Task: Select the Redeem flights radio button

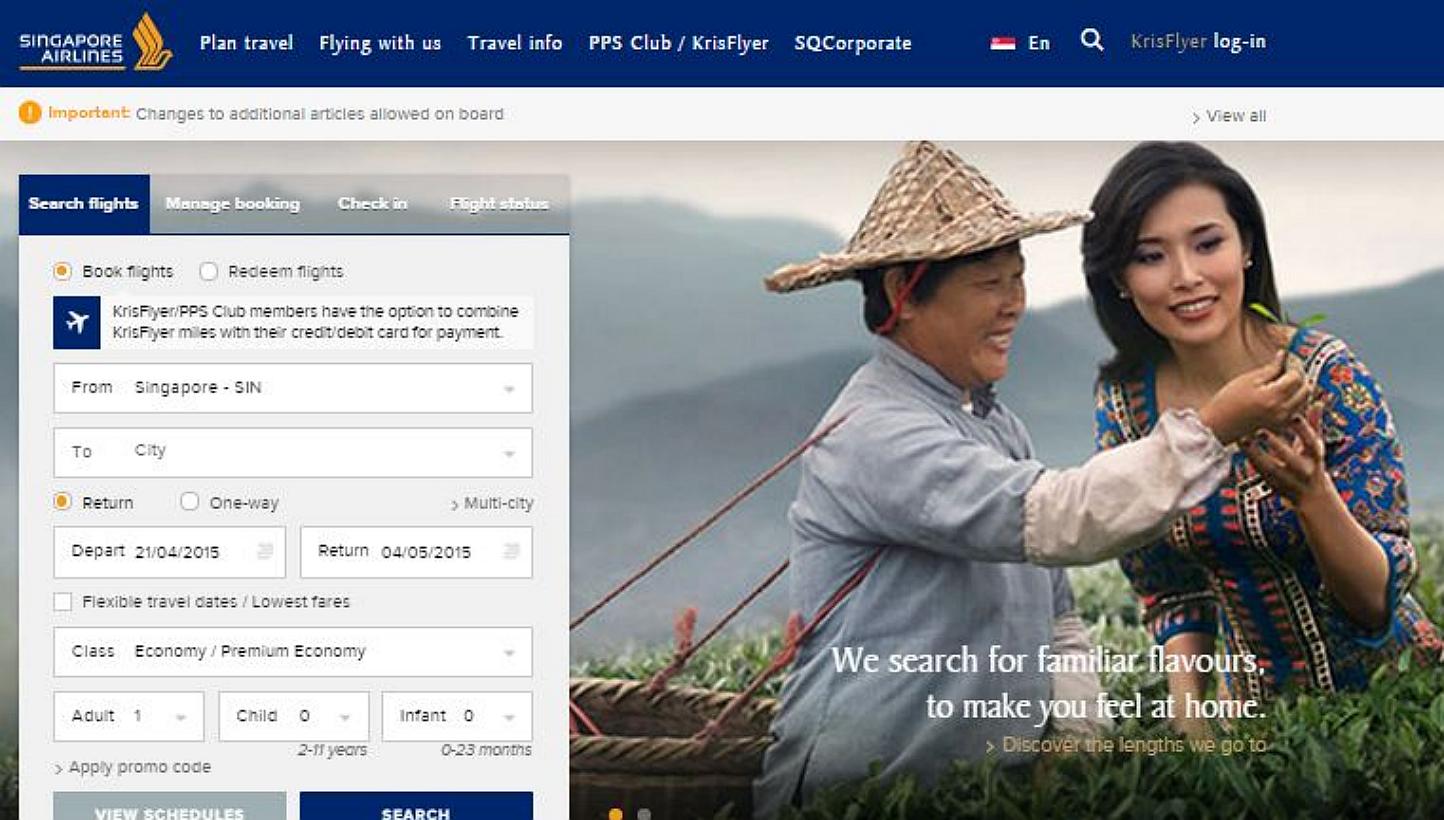Action: point(208,271)
